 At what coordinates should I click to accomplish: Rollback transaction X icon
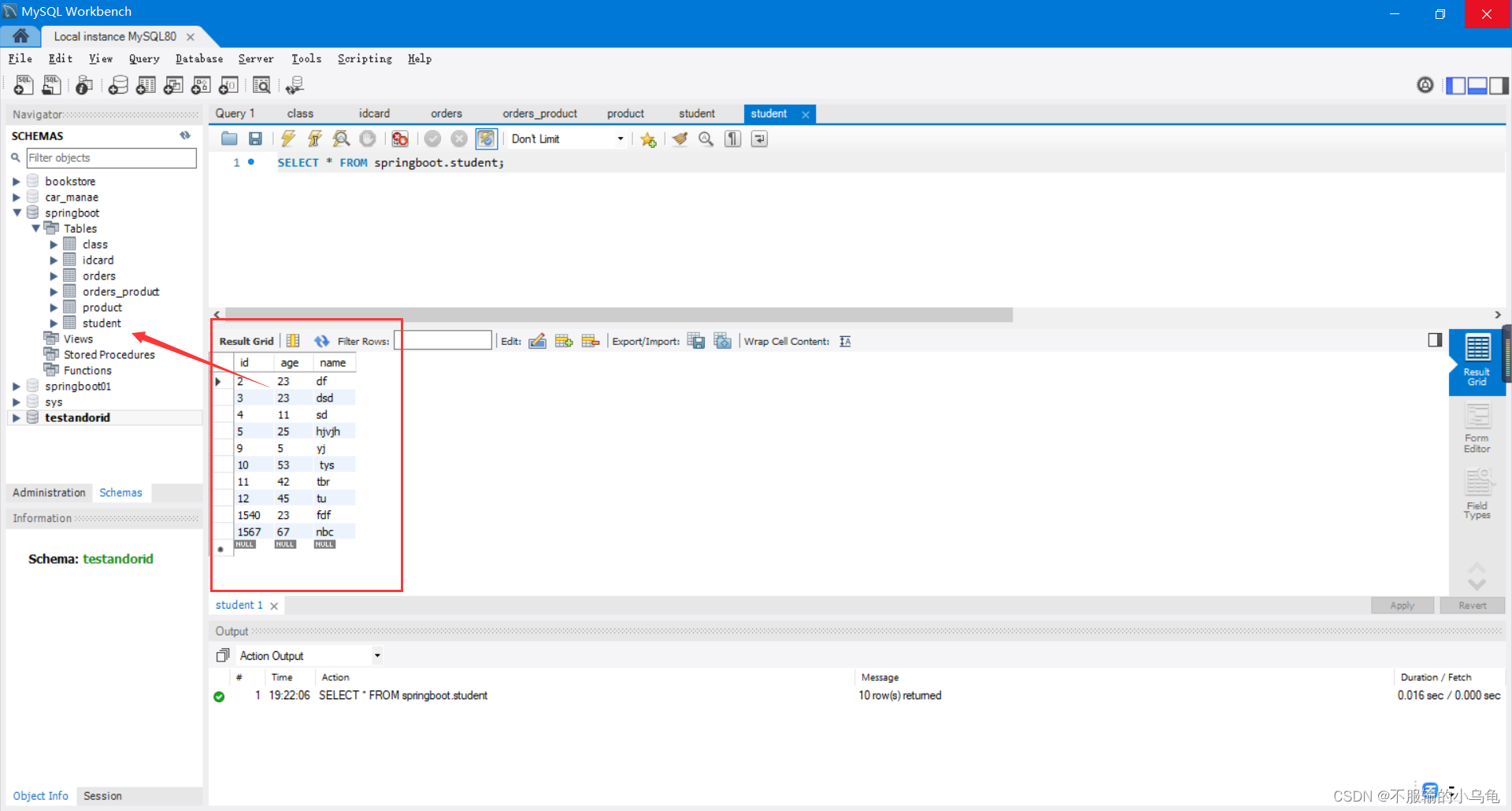(459, 139)
